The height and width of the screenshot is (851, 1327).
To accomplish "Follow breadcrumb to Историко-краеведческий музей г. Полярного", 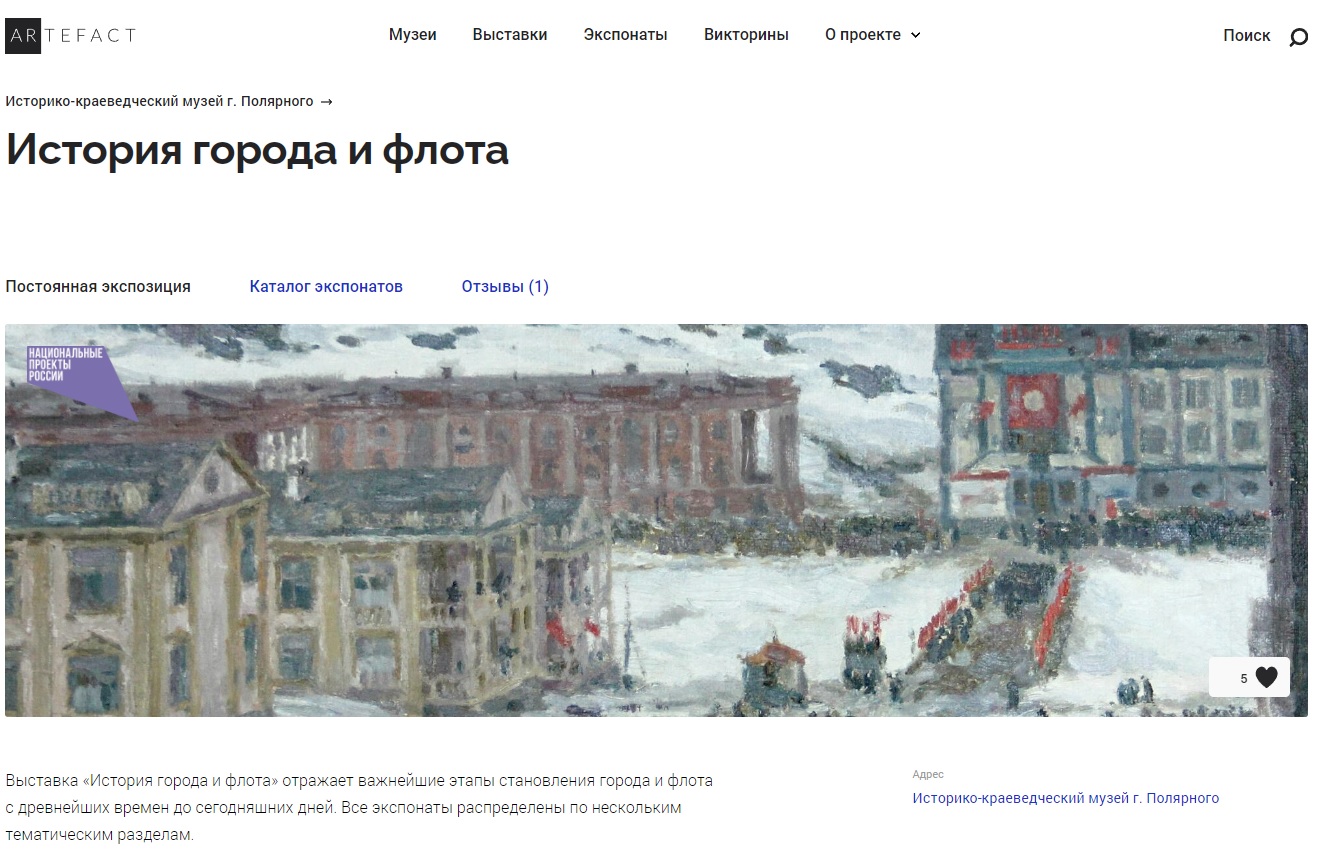I will click(x=168, y=101).
